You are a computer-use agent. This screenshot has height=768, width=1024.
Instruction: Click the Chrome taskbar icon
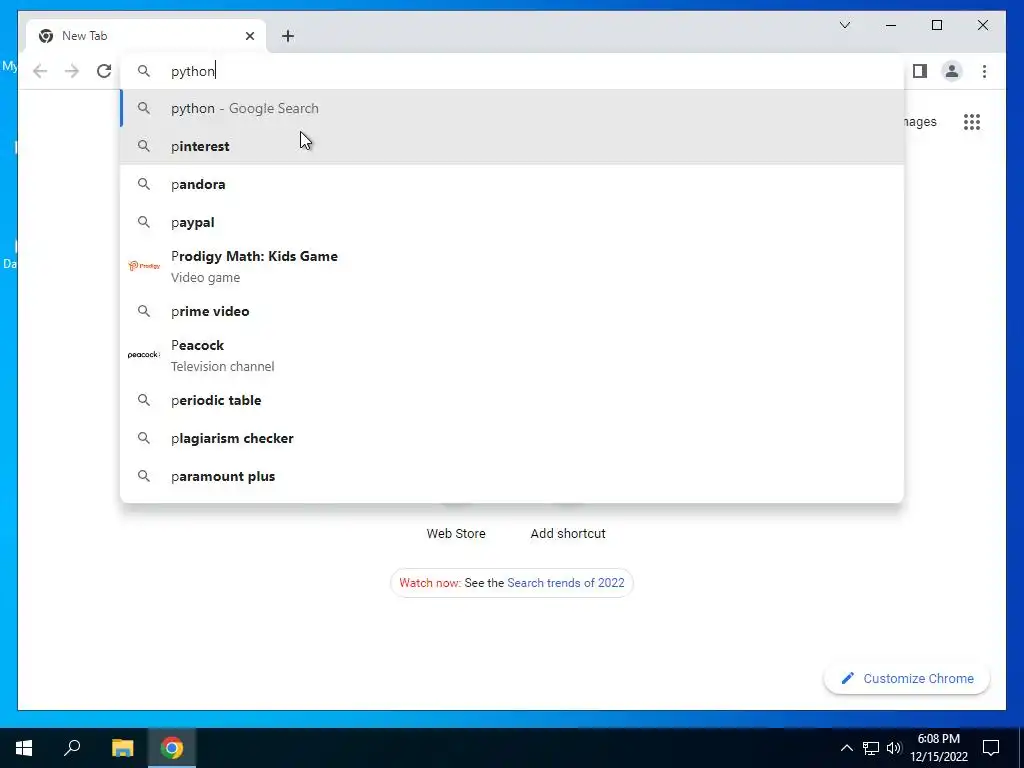[x=172, y=748]
